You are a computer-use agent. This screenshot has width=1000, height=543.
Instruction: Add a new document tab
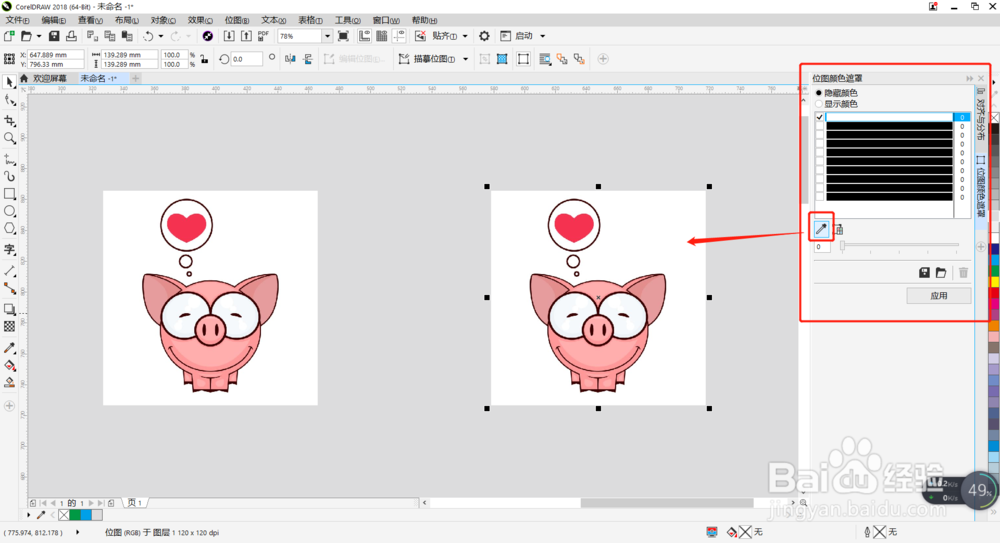coord(135,78)
